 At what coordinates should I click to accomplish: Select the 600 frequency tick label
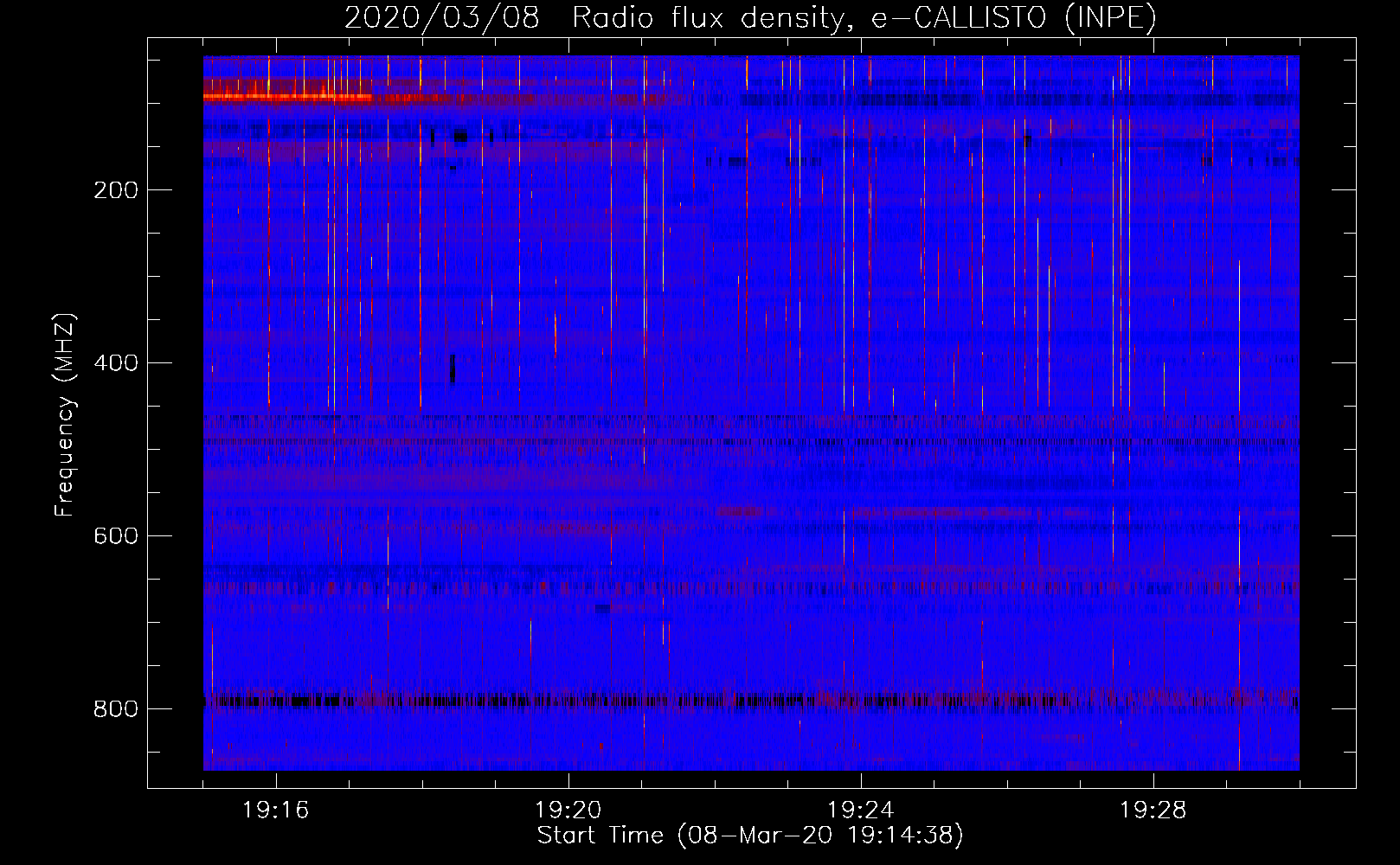[x=116, y=536]
